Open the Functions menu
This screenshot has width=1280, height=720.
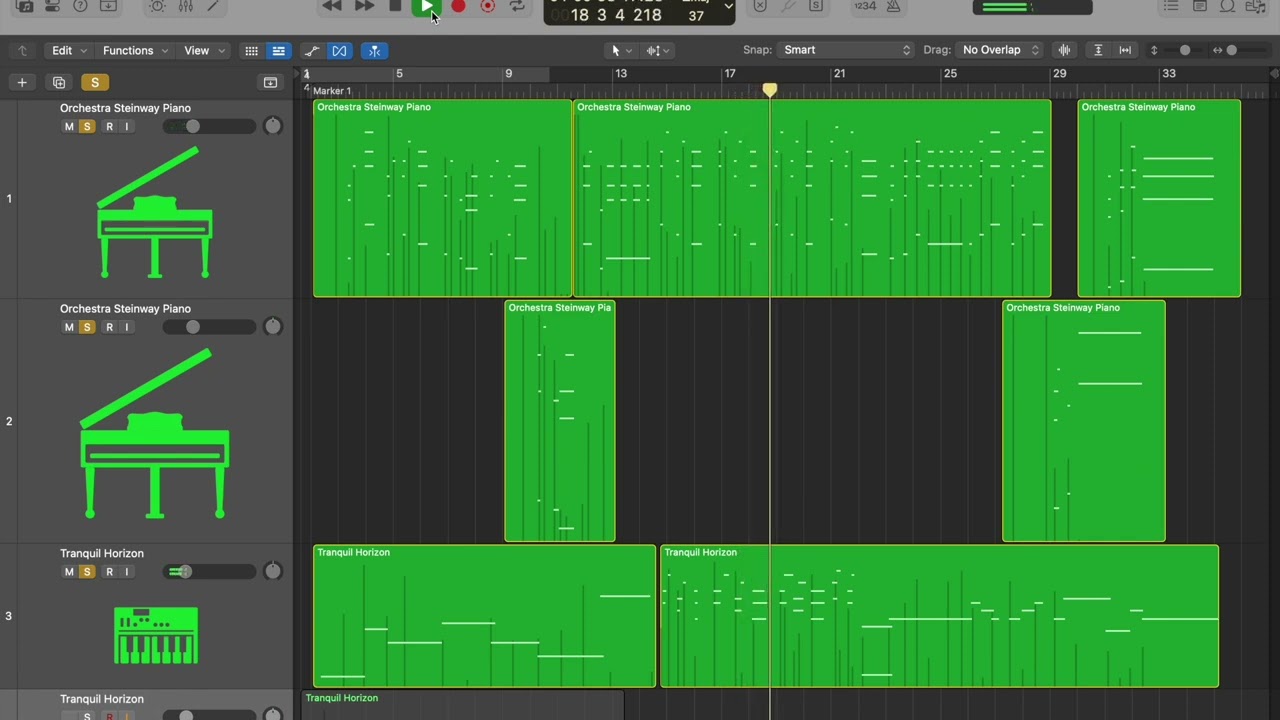click(x=135, y=50)
